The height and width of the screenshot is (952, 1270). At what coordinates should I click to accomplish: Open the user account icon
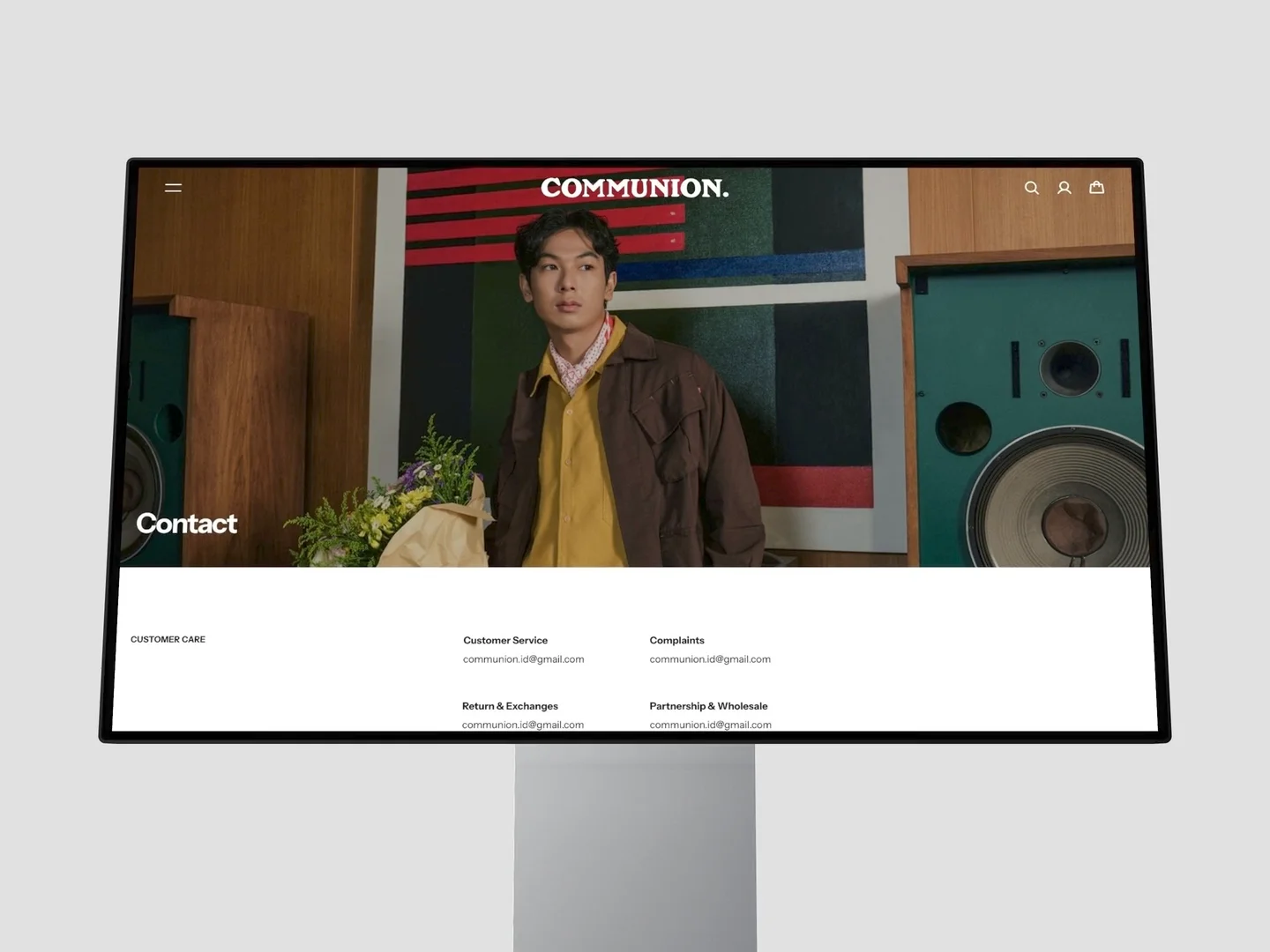click(1065, 187)
